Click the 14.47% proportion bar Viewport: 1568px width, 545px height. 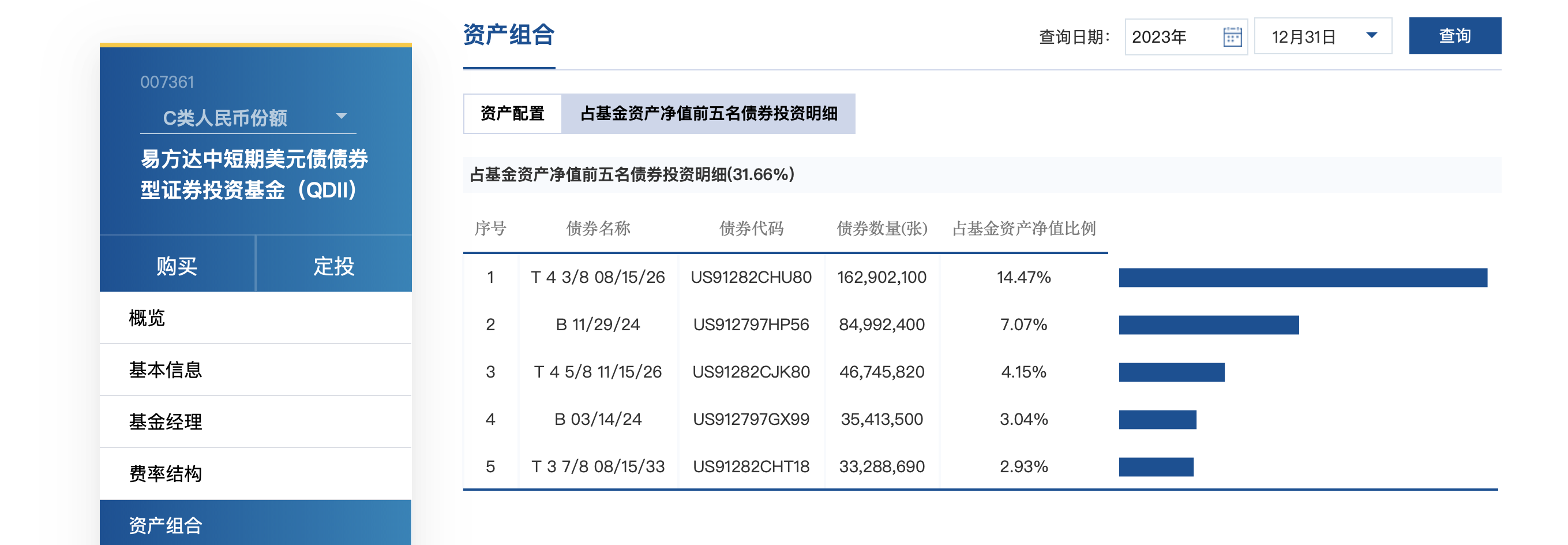click(x=1302, y=278)
